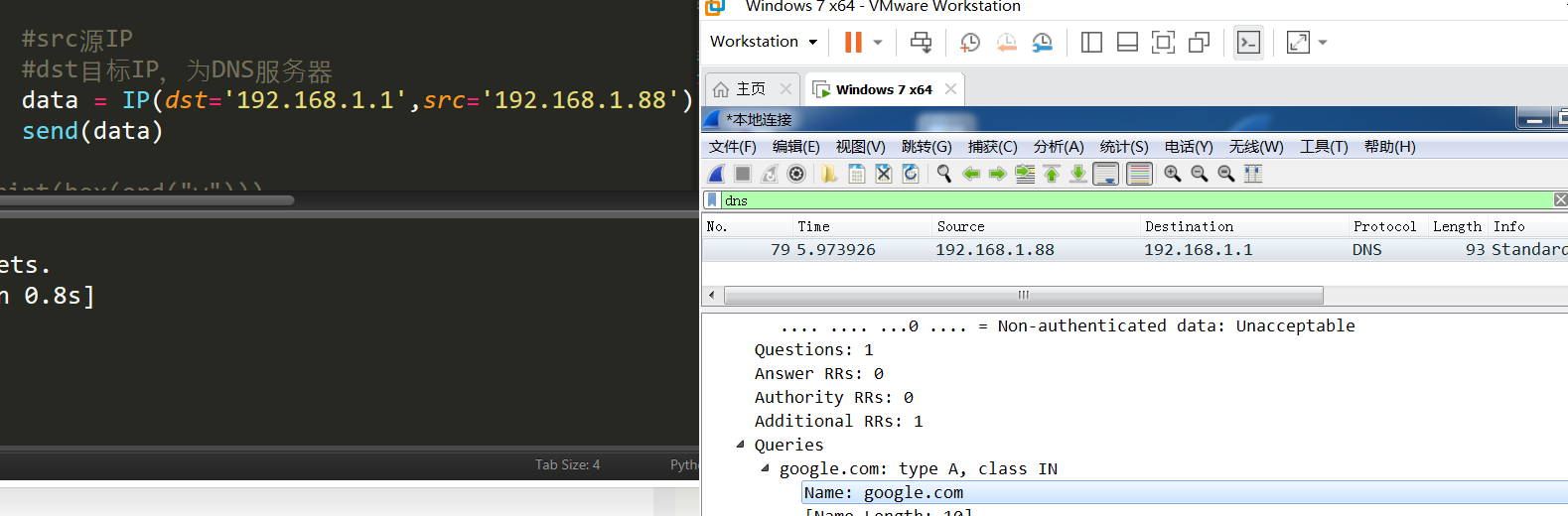Image resolution: width=1568 pixels, height=516 pixels.
Task: Jump to last packet icon
Action: 1078,174
